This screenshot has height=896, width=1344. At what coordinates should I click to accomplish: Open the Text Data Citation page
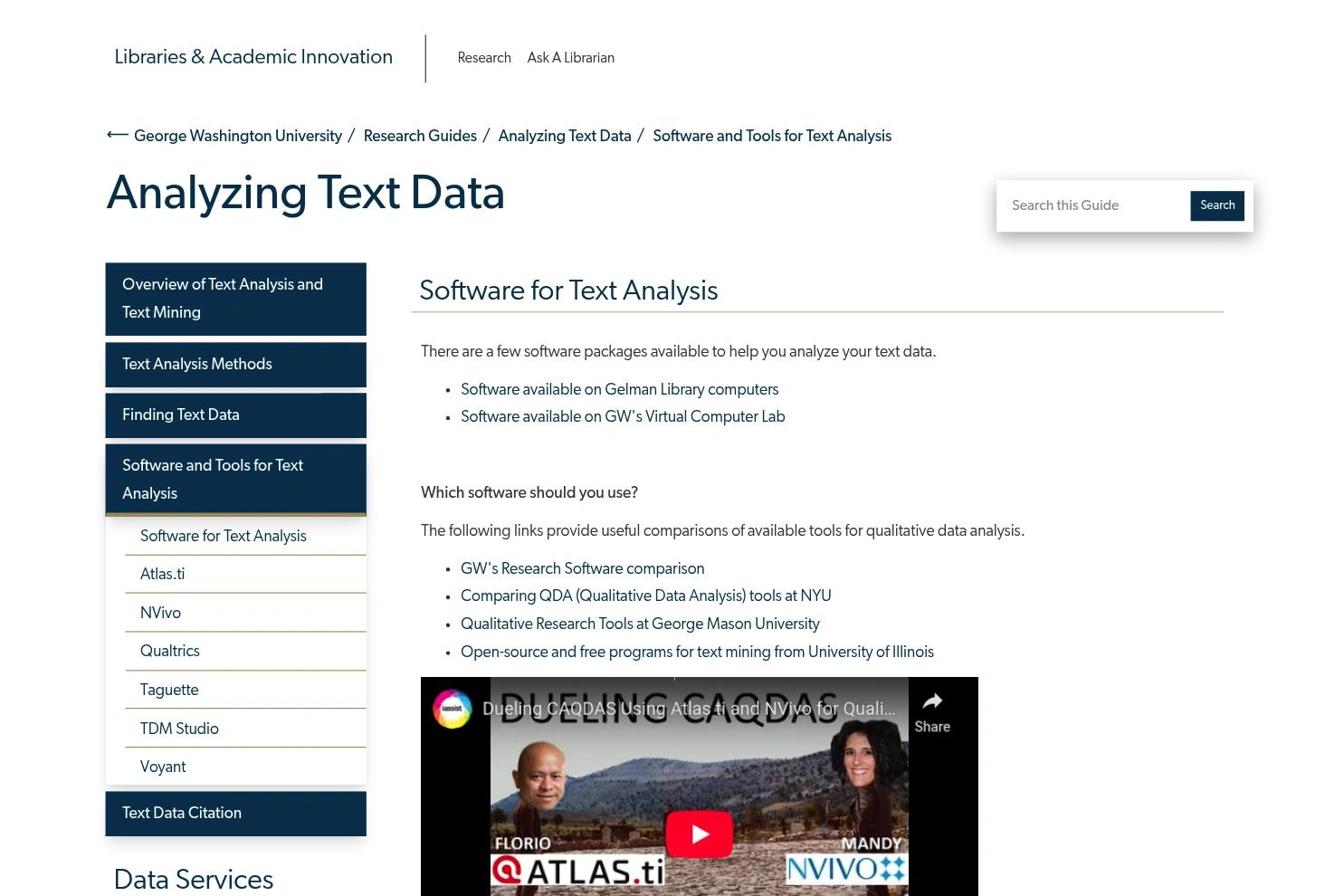[x=236, y=814]
